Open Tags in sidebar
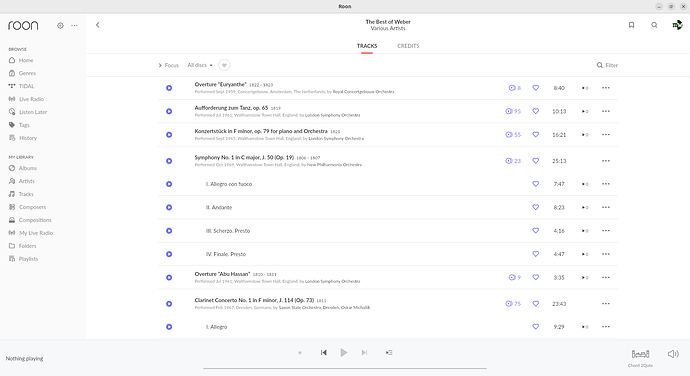 pyautogui.click(x=24, y=125)
